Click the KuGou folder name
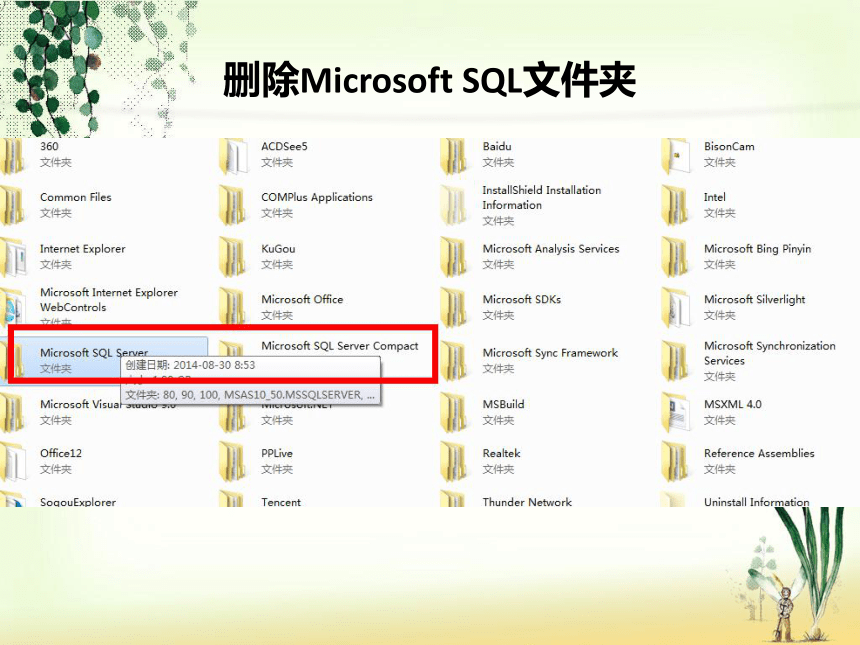The height and width of the screenshot is (645, 860). [278, 248]
